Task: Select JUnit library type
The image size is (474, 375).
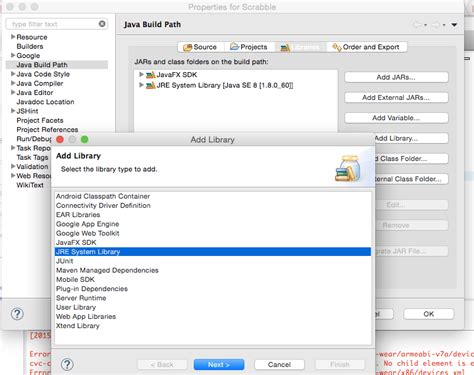Action: (213, 261)
